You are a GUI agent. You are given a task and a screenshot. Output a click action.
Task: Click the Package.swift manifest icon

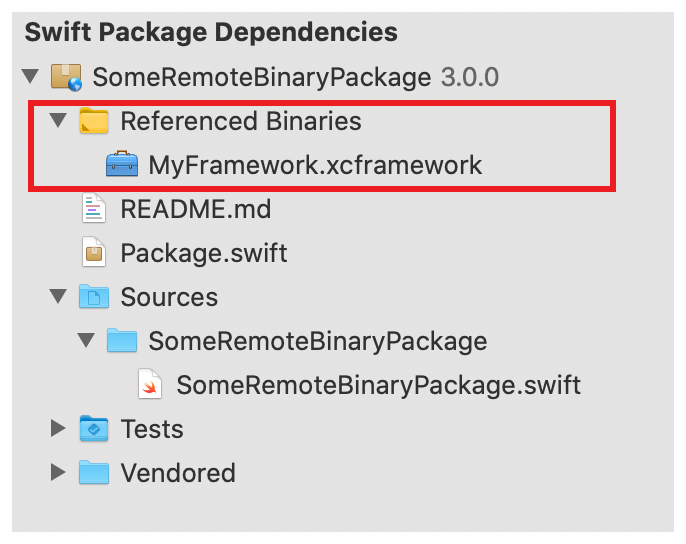pyautogui.click(x=94, y=253)
